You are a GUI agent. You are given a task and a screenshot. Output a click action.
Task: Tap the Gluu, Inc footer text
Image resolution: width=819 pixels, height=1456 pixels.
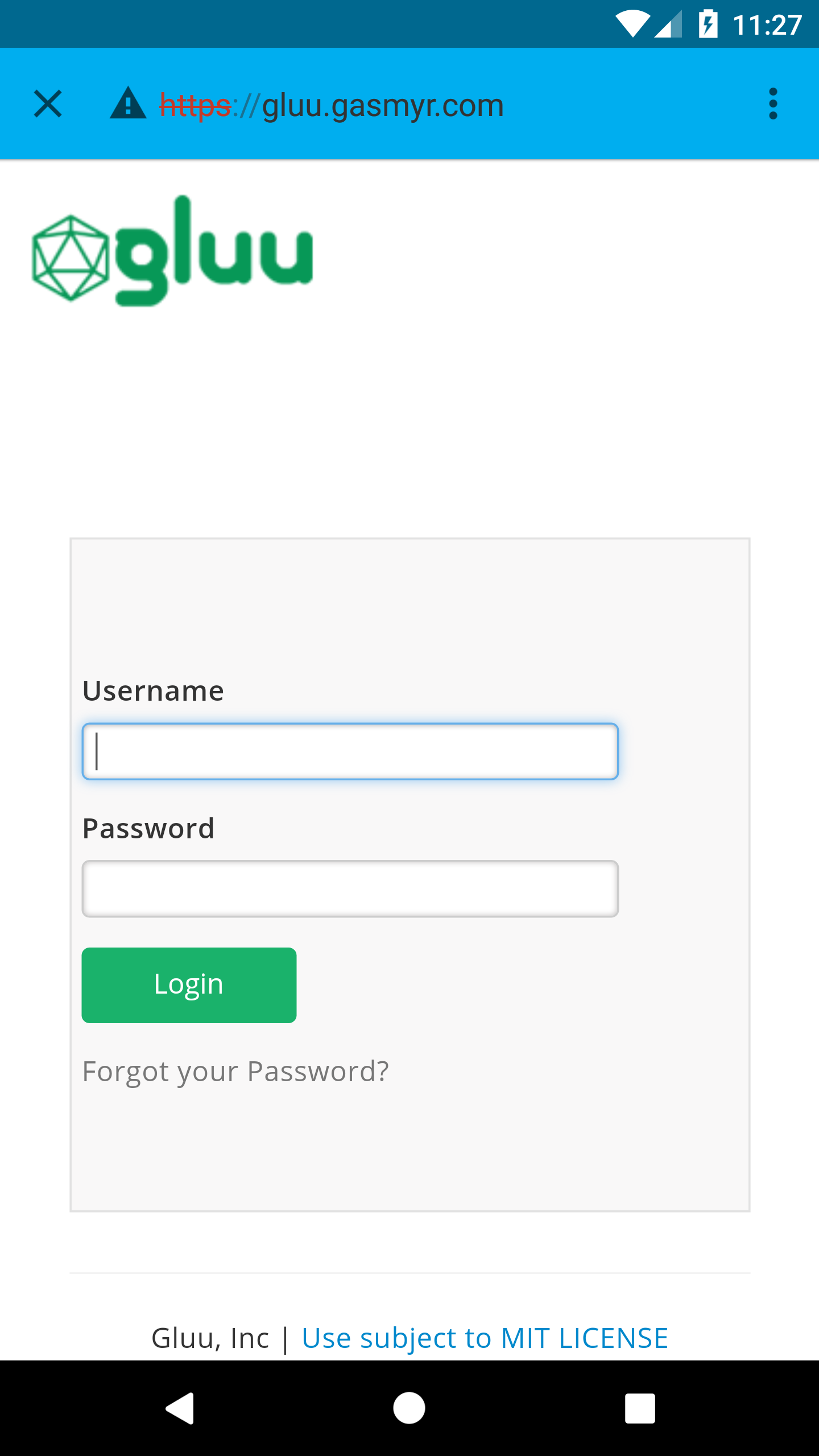(210, 1338)
